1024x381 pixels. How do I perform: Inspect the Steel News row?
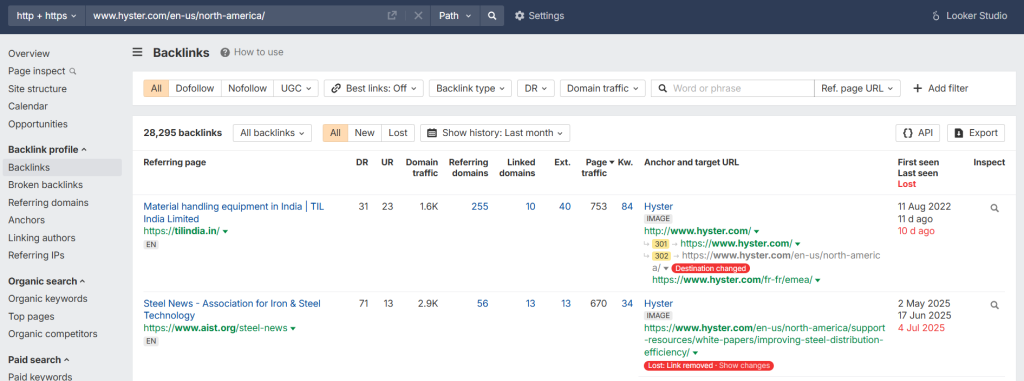coord(995,305)
